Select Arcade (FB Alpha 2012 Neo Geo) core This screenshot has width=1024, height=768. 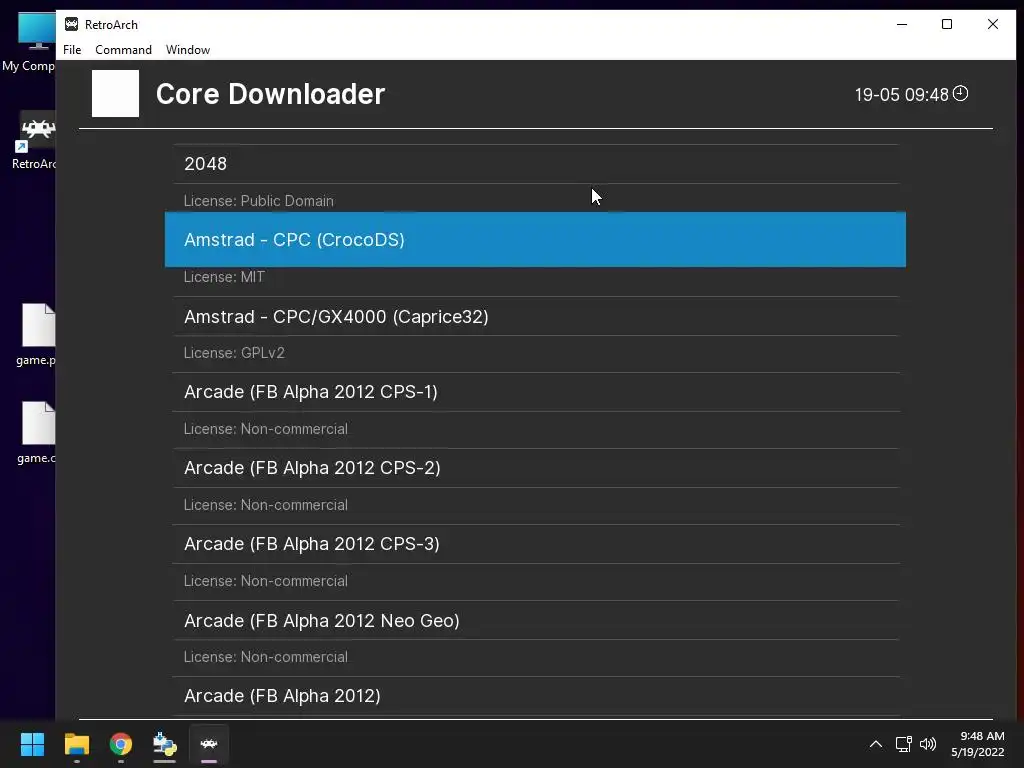coord(536,620)
